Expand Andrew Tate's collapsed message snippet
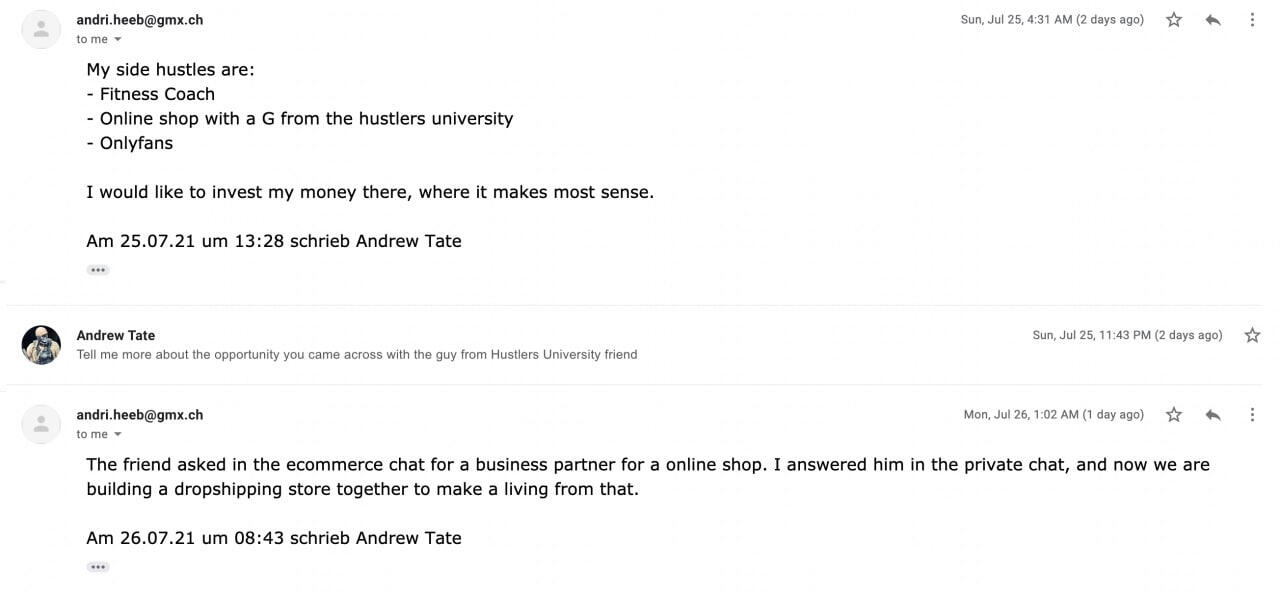Screen dimensions: 1280x592 [x=356, y=354]
